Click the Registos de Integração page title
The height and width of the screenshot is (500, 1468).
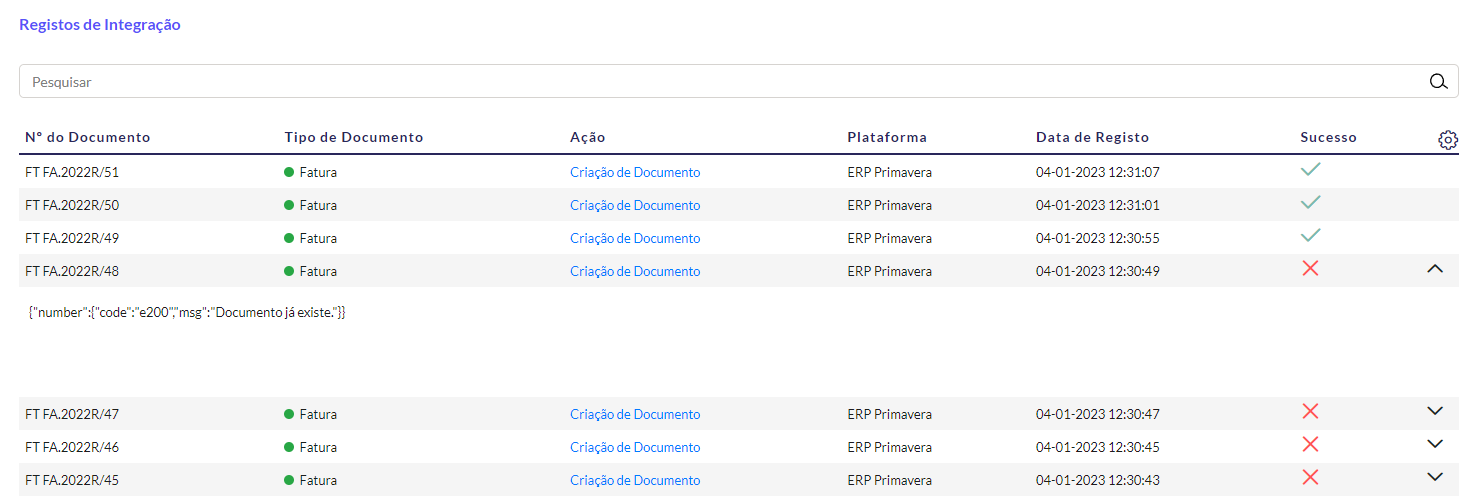(100, 25)
